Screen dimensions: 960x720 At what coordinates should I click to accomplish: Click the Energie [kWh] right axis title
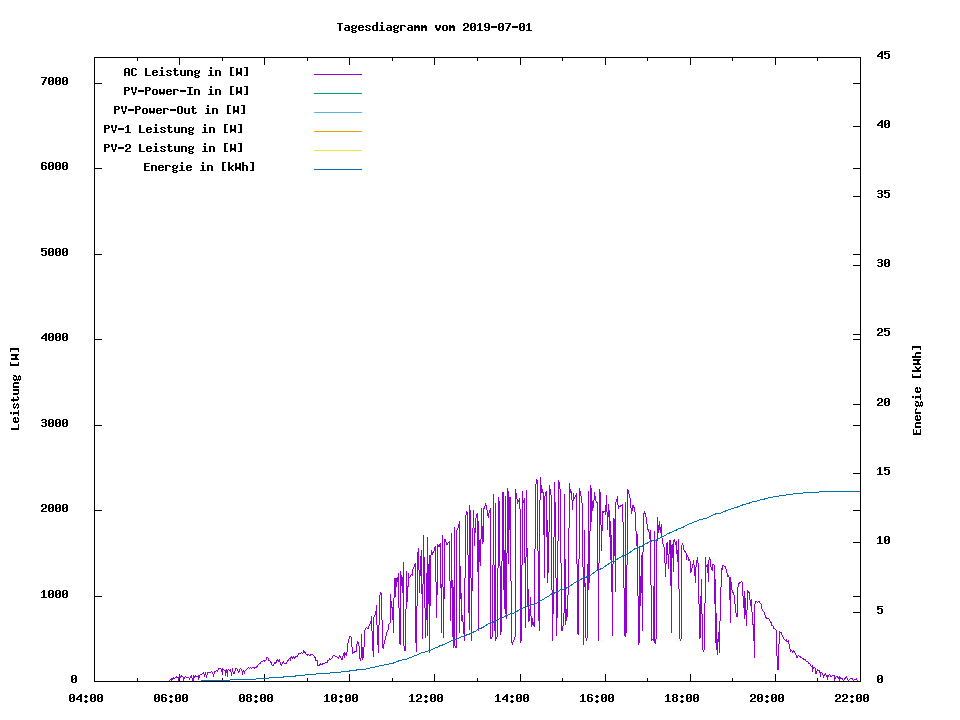coord(917,390)
